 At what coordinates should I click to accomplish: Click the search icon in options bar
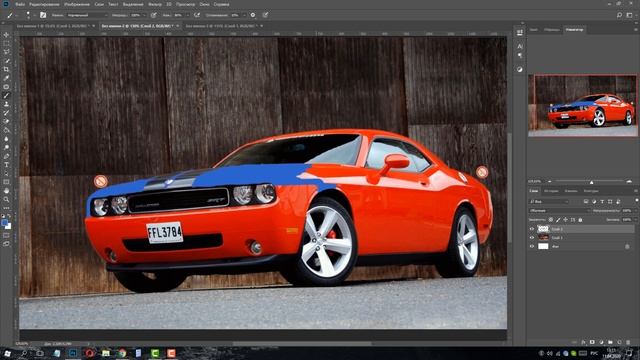click(619, 15)
